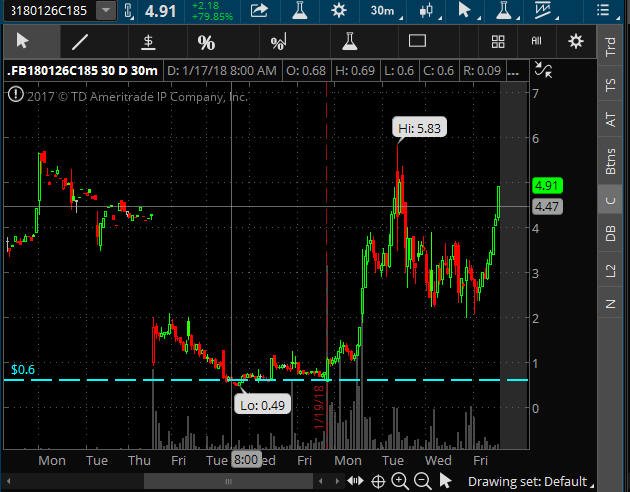Select the trendline drawing tool
This screenshot has height=492, width=630.
click(80, 42)
